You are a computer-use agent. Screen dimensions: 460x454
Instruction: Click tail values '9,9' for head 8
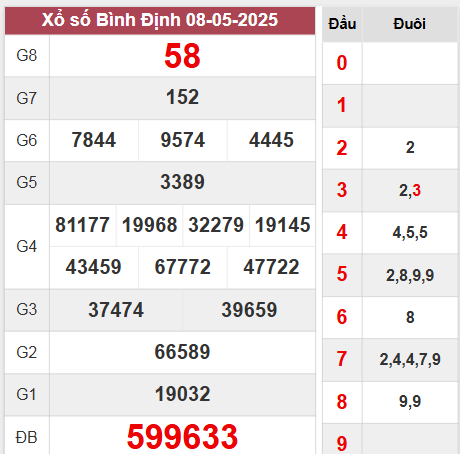point(410,402)
